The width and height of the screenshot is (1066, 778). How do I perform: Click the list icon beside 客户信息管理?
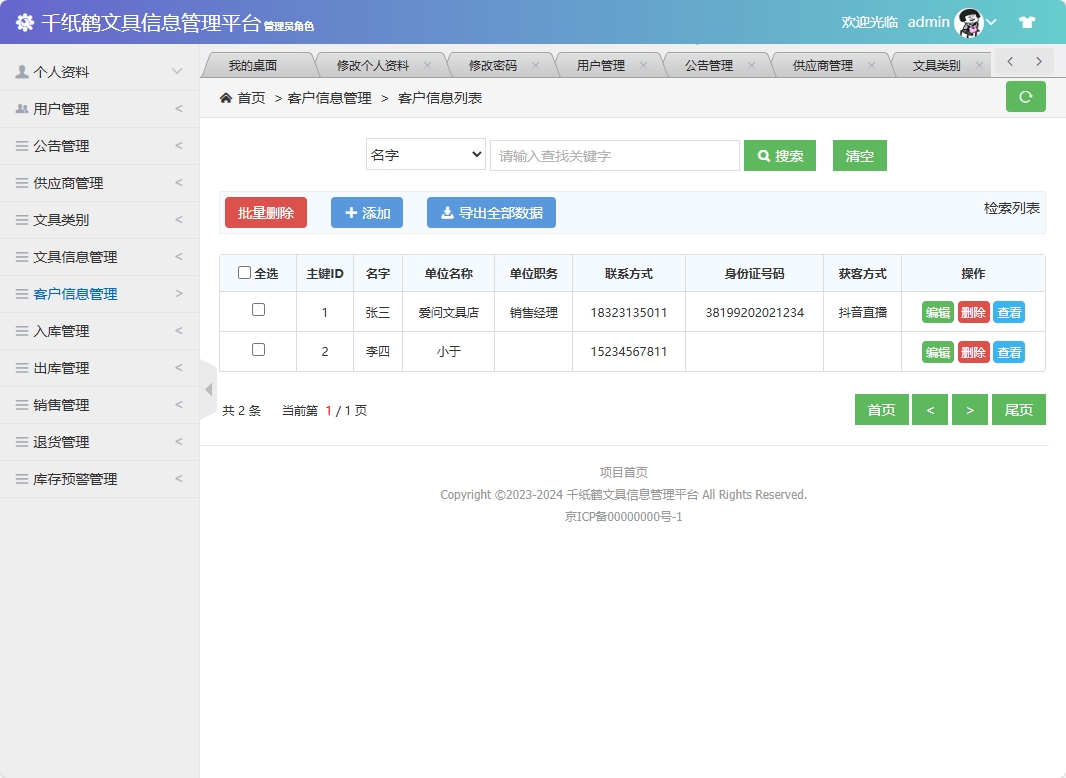click(22, 294)
